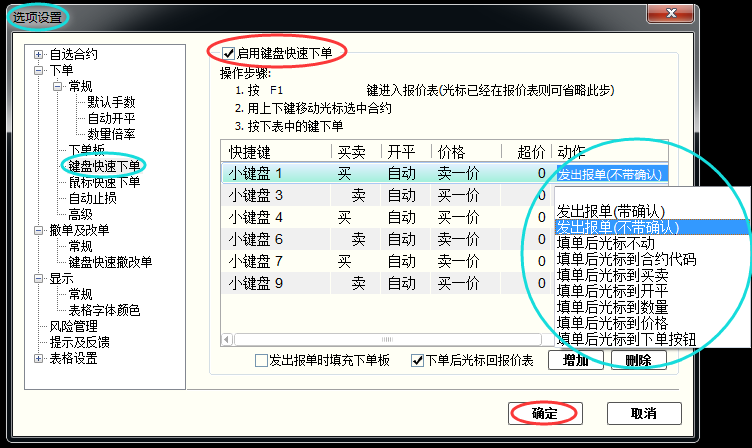Image resolution: width=752 pixels, height=448 pixels.
Task: Collapse the 显示 tree node
Action: pyautogui.click(x=38, y=278)
